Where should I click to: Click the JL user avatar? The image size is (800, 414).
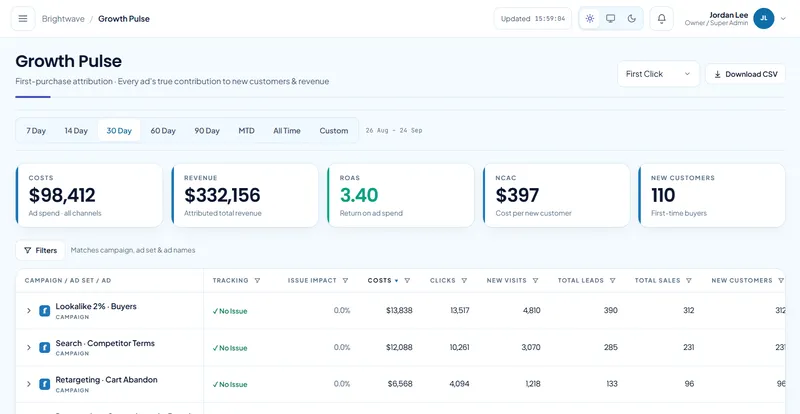tap(764, 18)
